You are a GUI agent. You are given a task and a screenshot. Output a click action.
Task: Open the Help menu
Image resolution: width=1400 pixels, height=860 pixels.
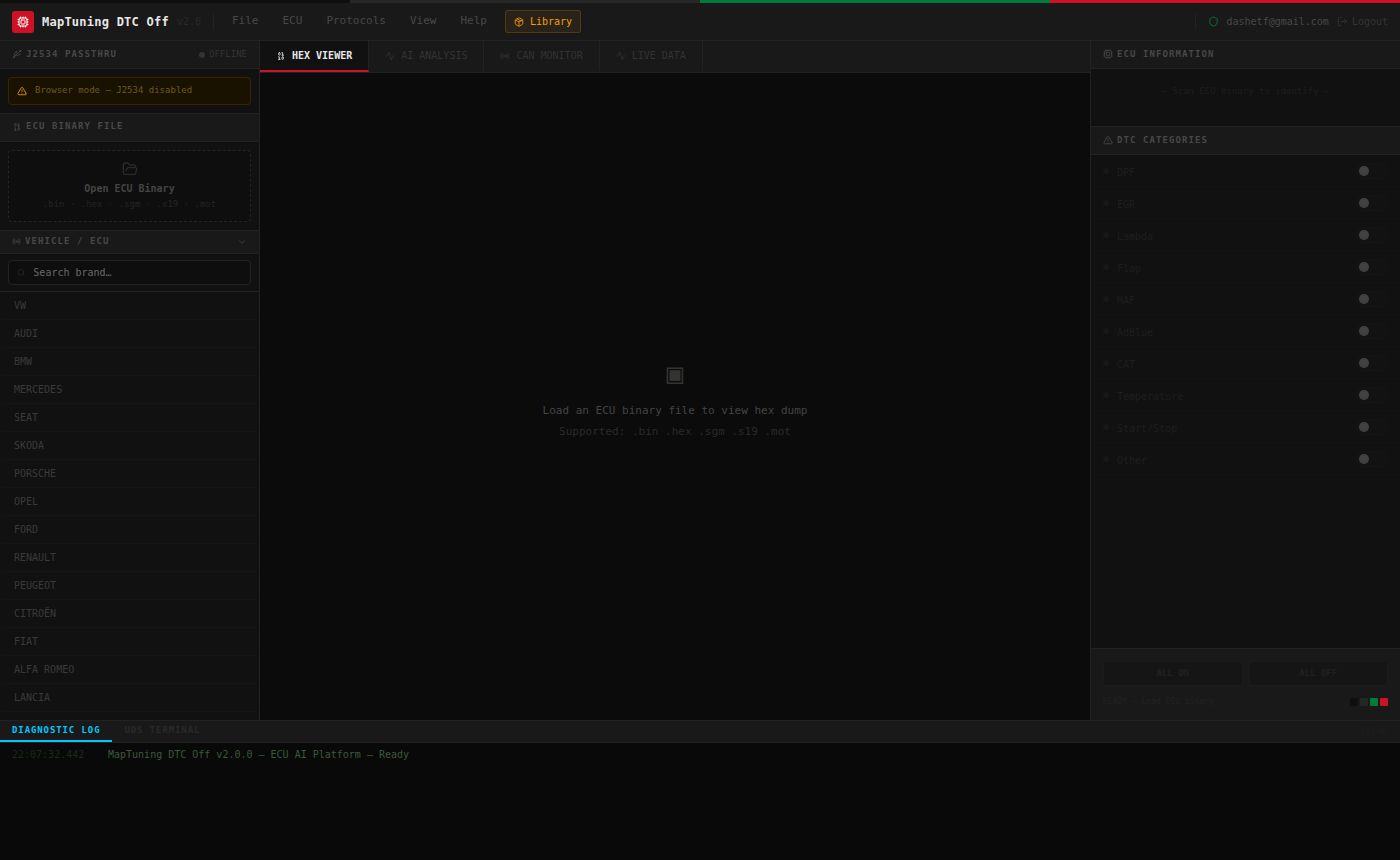[x=473, y=21]
